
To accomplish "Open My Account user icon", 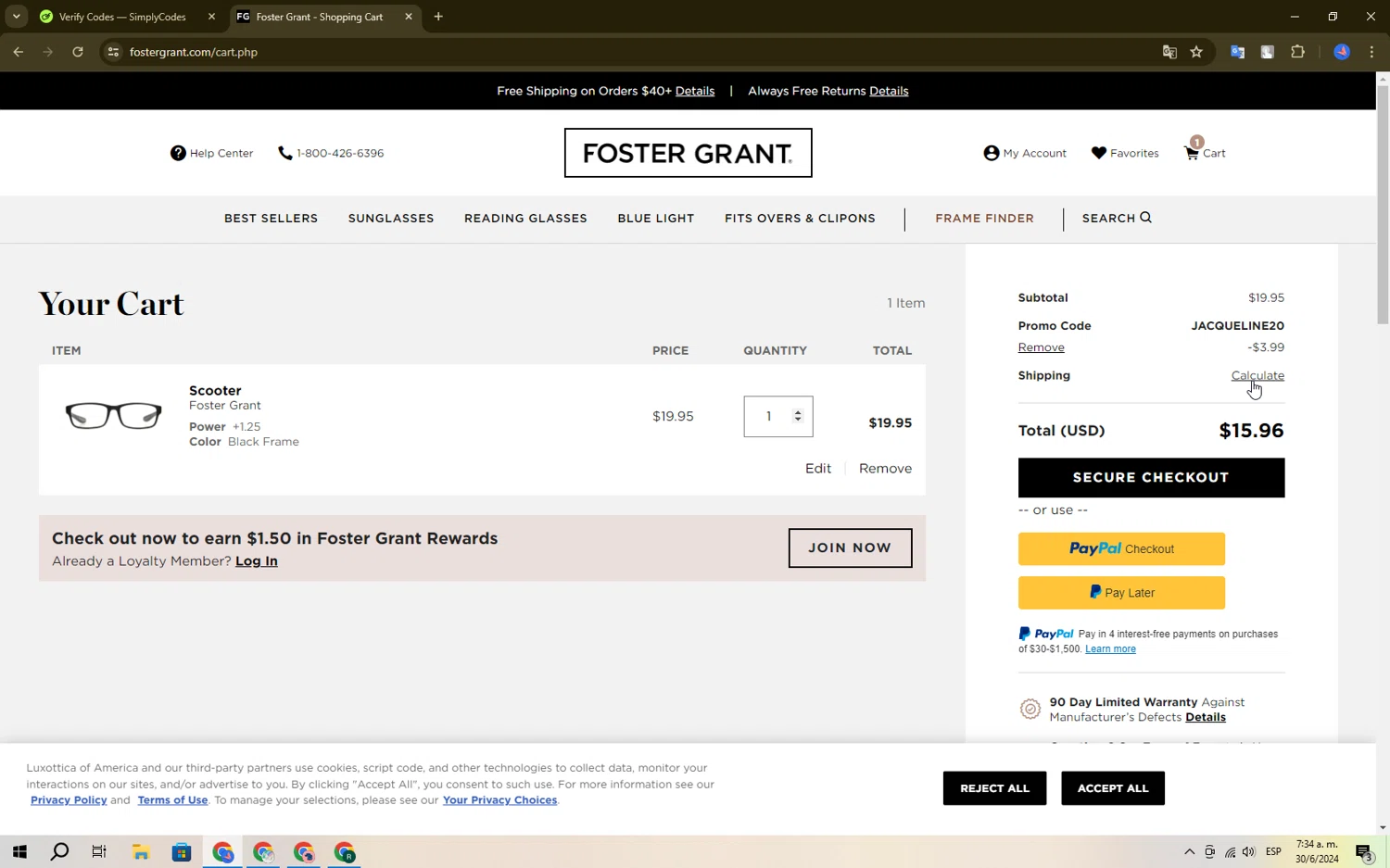I will point(992,153).
